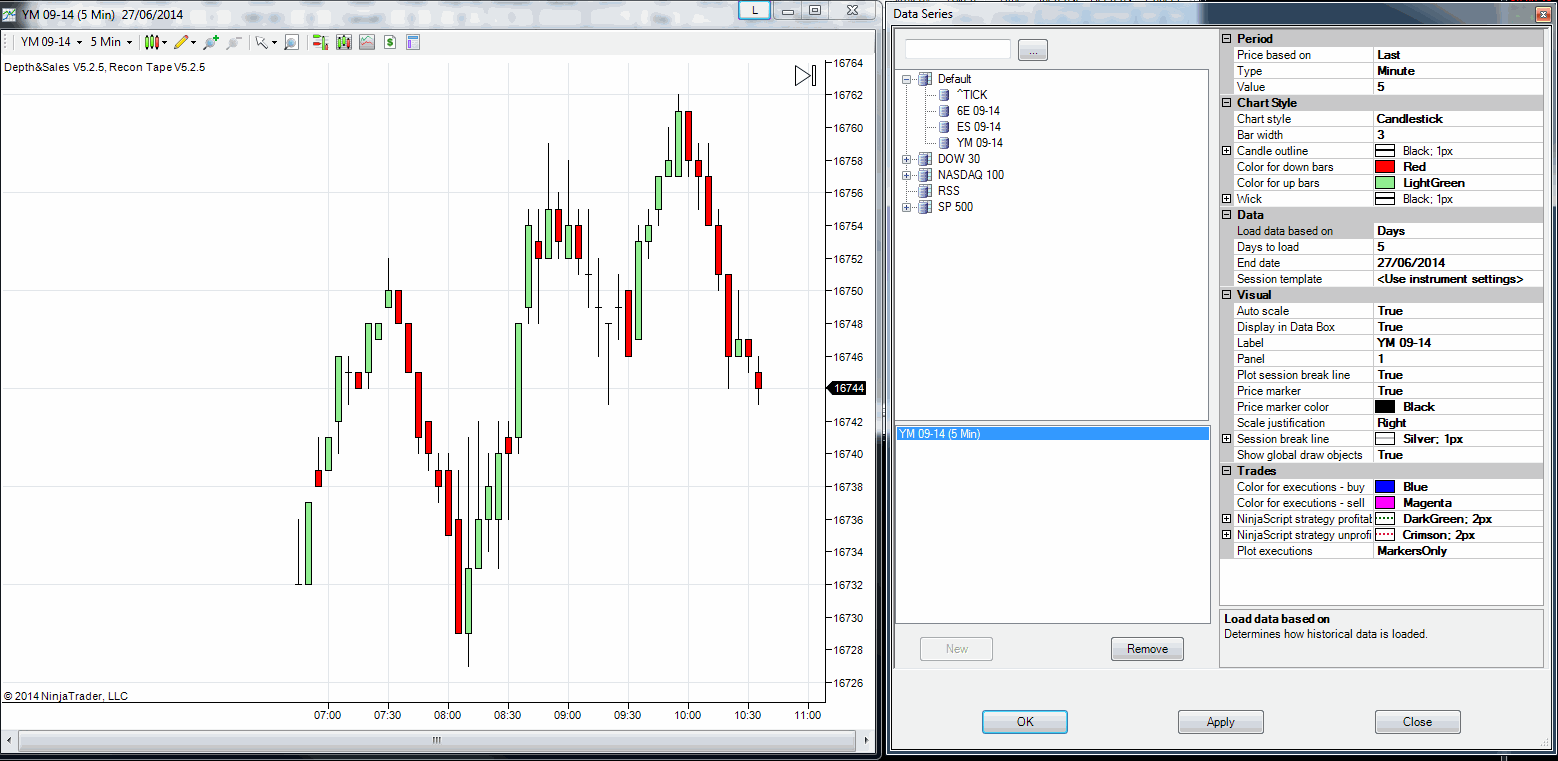Click the End date value 27/06/2014

click(1459, 263)
